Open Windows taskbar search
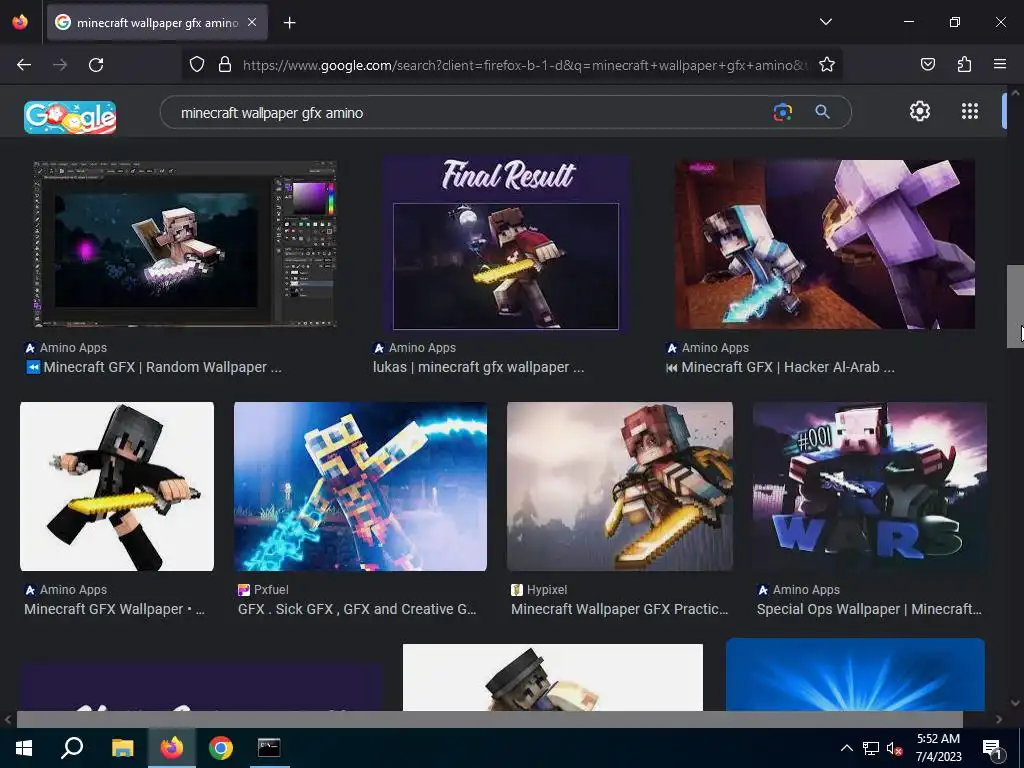 (72, 748)
